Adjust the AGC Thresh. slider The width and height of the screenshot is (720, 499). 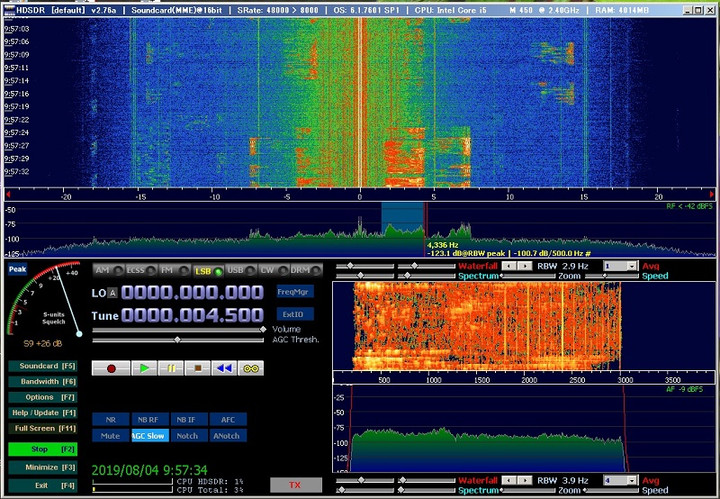[x=179, y=340]
